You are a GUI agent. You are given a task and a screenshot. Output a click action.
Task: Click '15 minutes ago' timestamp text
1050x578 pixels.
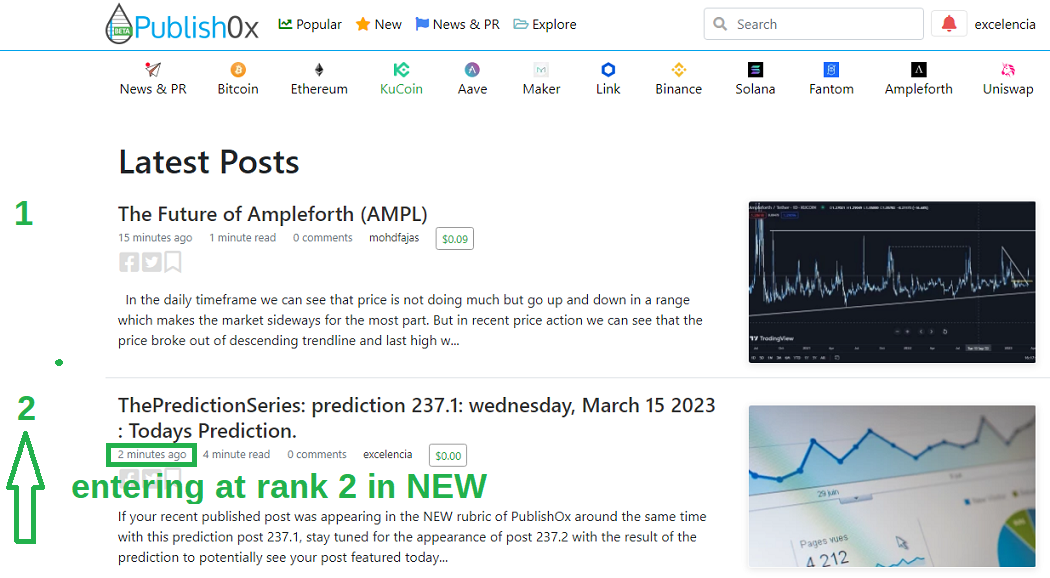pyautogui.click(x=155, y=238)
